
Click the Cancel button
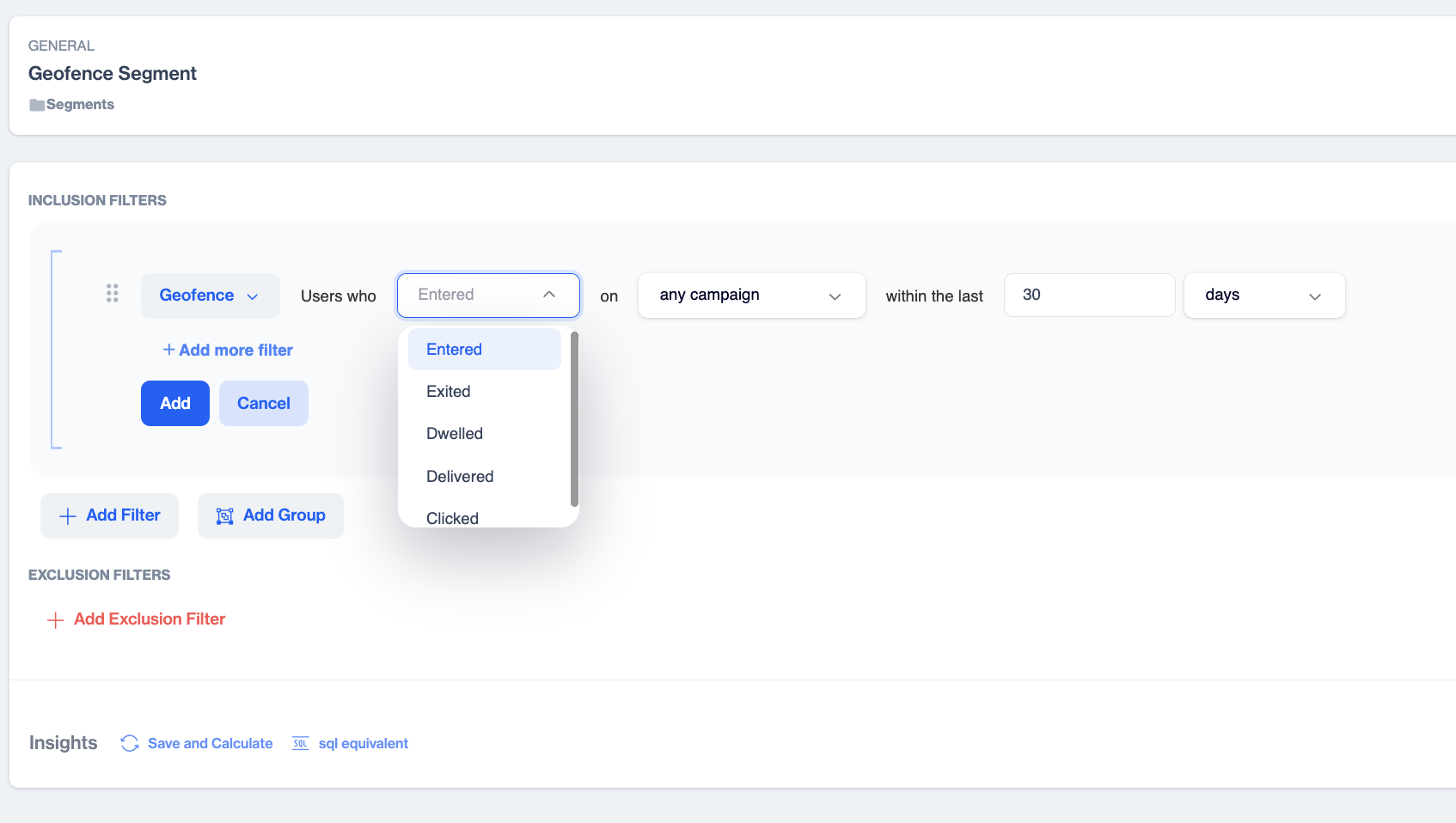[x=264, y=403]
